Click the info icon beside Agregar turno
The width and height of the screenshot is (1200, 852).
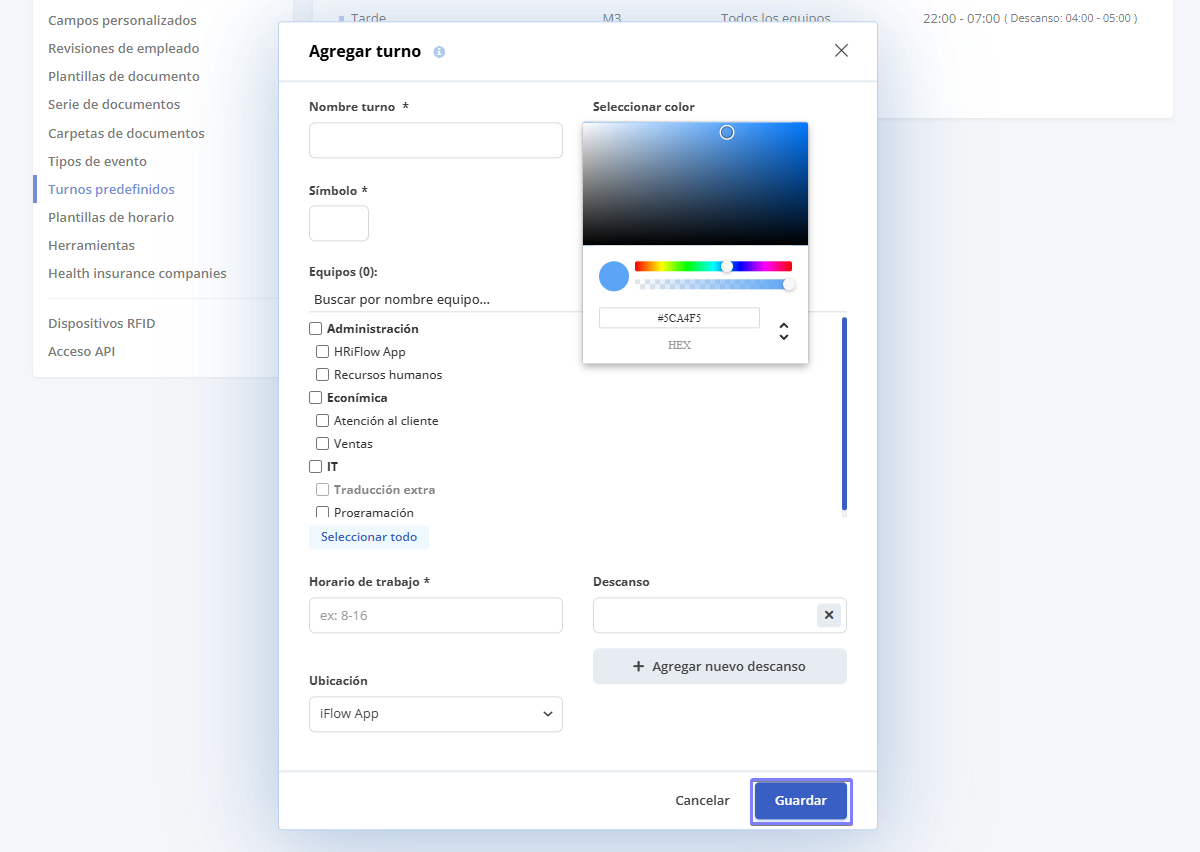[x=439, y=52]
